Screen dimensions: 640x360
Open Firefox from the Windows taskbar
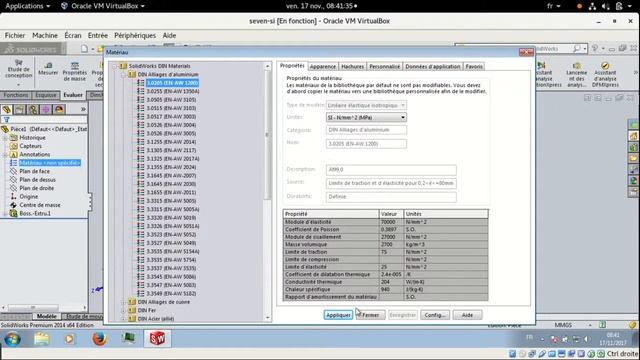(x=99, y=339)
